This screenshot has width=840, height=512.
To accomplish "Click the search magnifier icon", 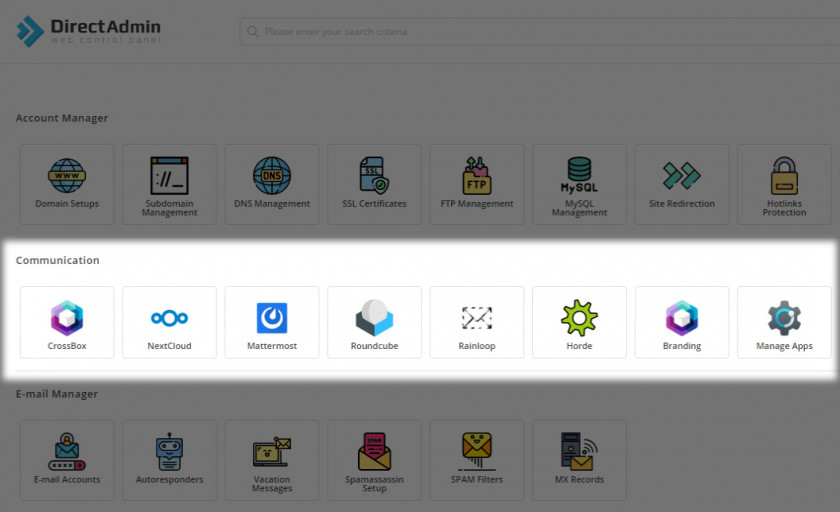I will (x=252, y=32).
